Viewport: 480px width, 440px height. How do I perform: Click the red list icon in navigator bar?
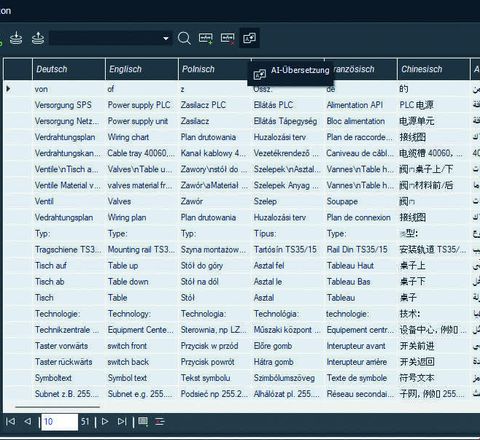click(x=160, y=422)
